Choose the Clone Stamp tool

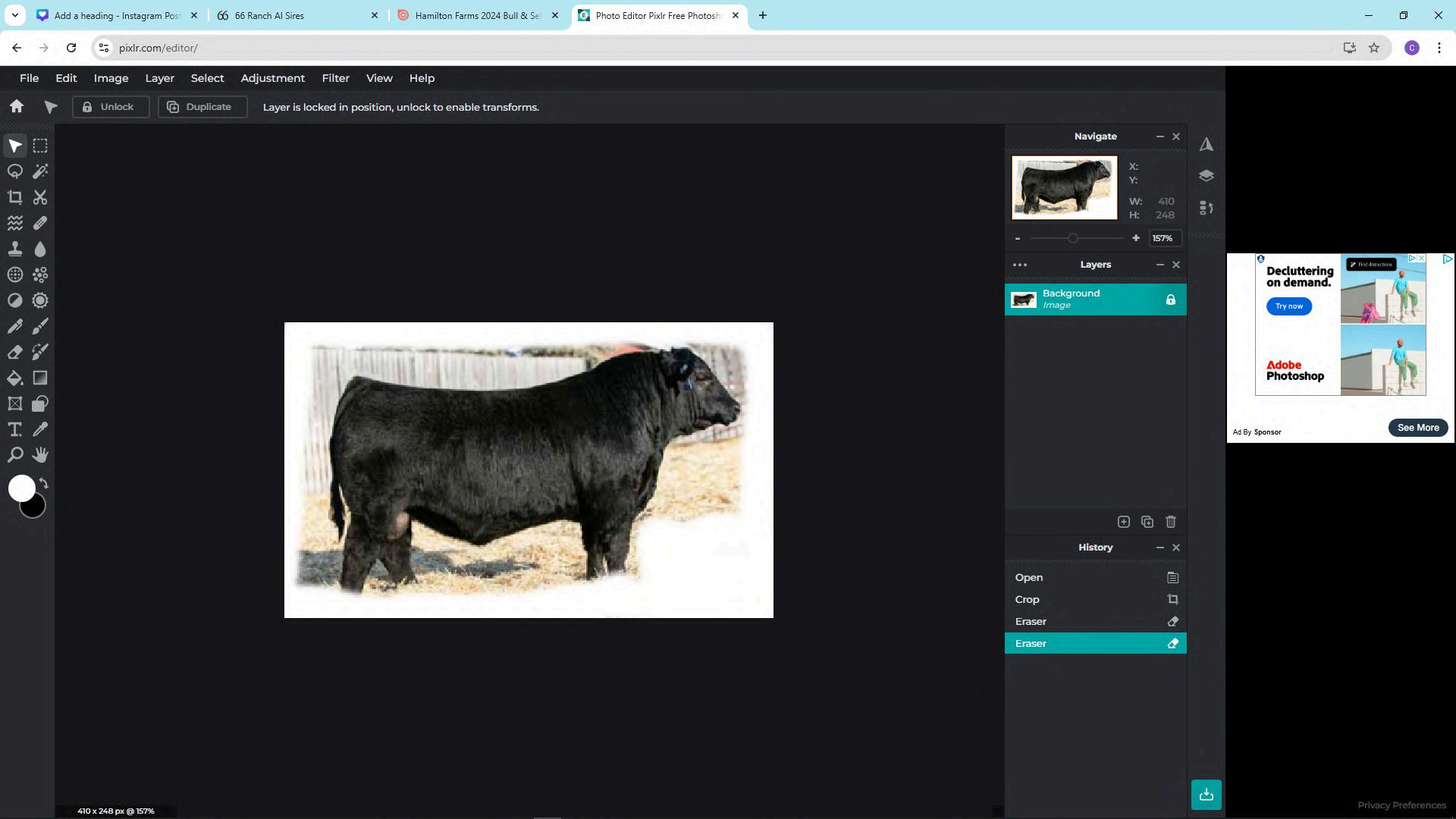(14, 249)
